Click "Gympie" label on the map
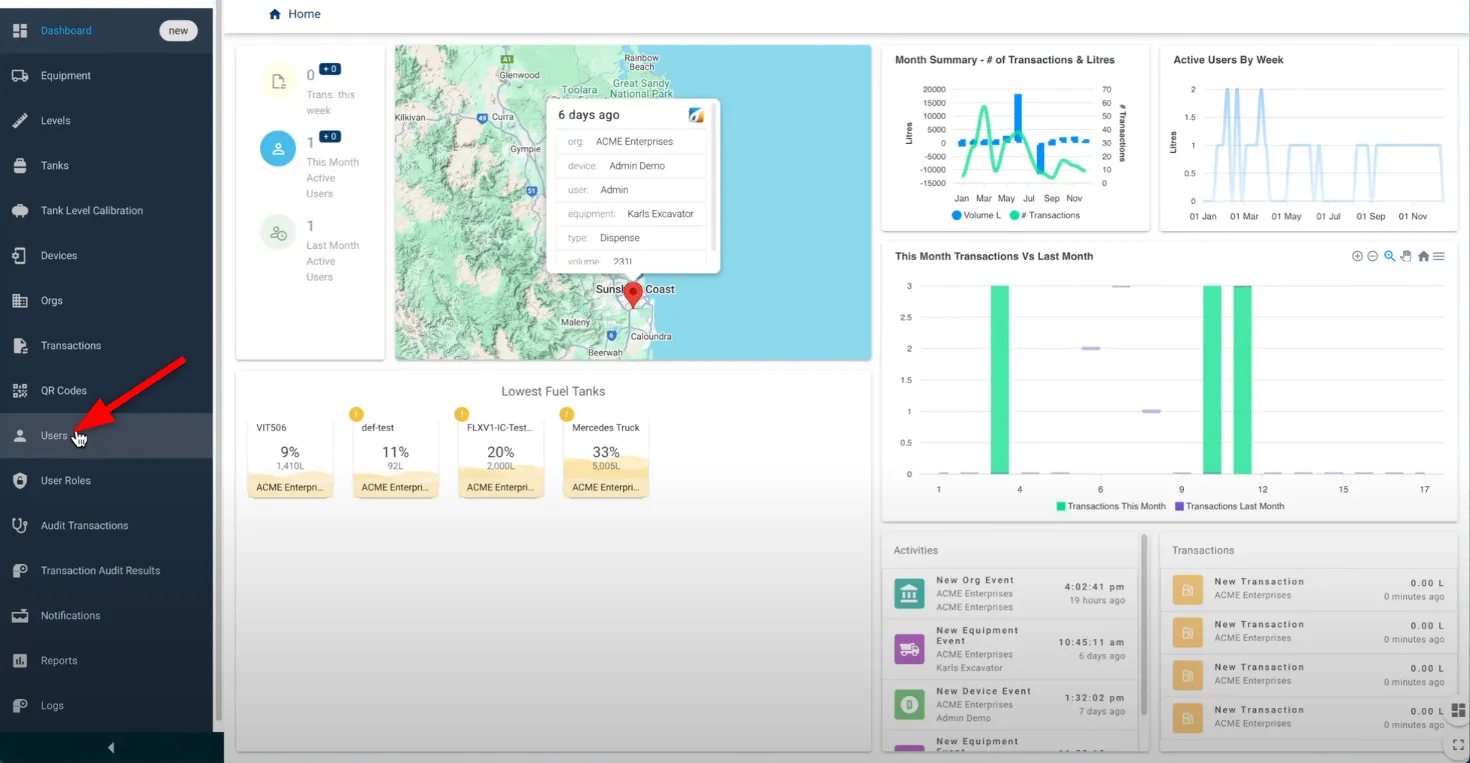 (x=526, y=149)
